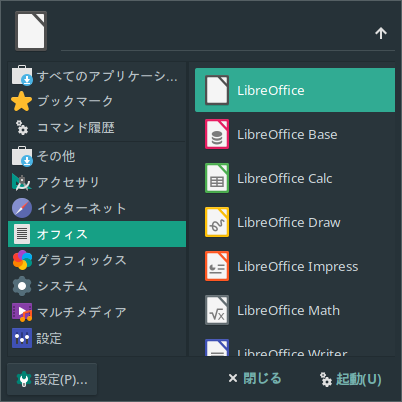402x402 pixels.
Task: Click the star icon beside ブックマーク
Action: (22, 101)
